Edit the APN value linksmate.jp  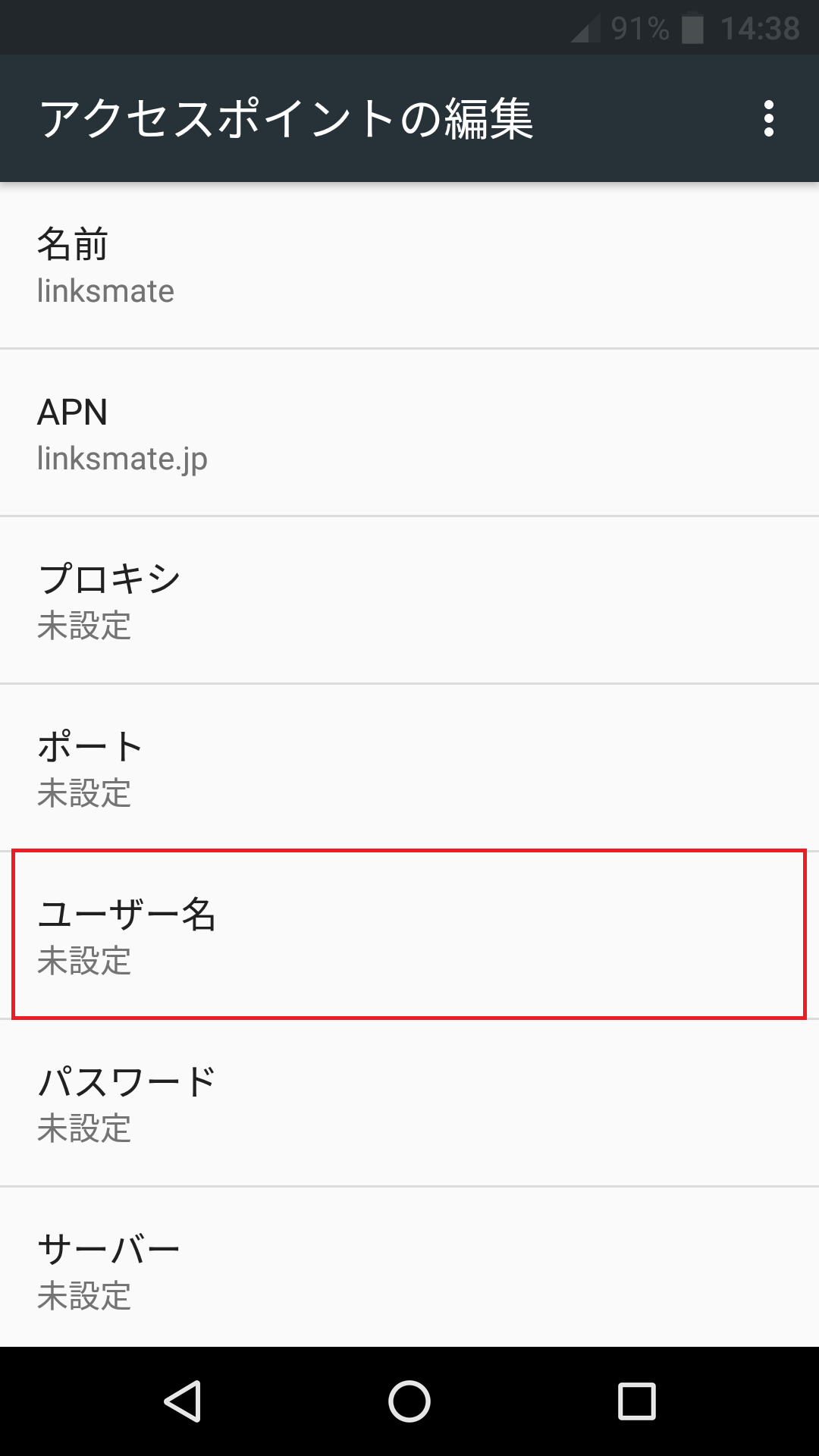(x=409, y=432)
